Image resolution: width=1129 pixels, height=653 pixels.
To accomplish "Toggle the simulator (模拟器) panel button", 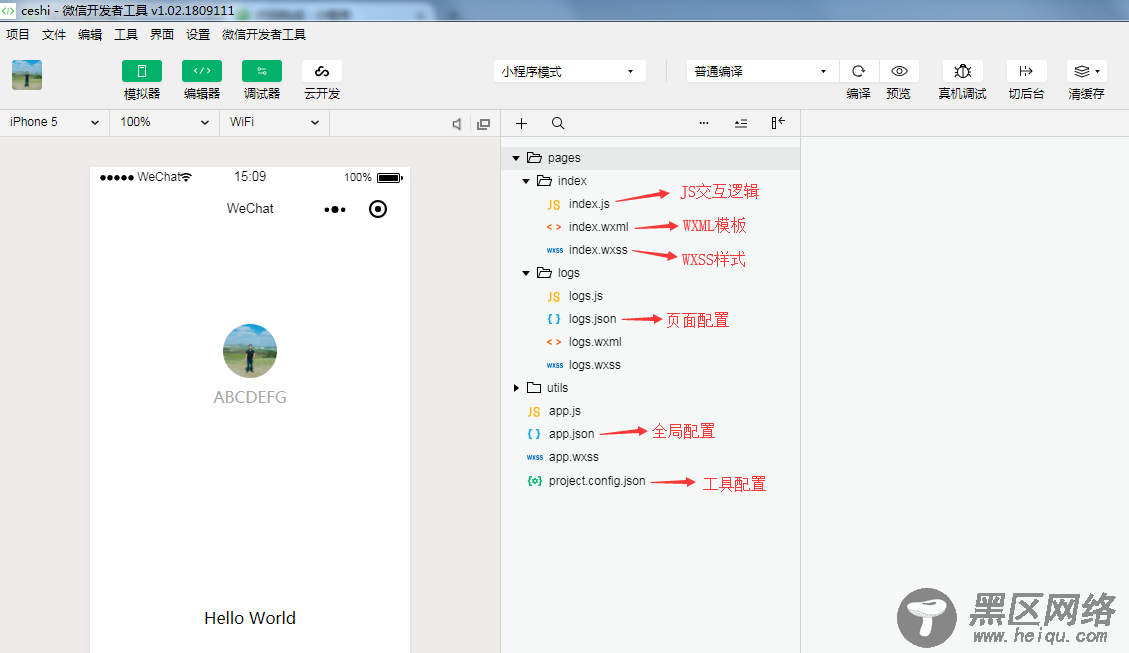I will tap(142, 71).
